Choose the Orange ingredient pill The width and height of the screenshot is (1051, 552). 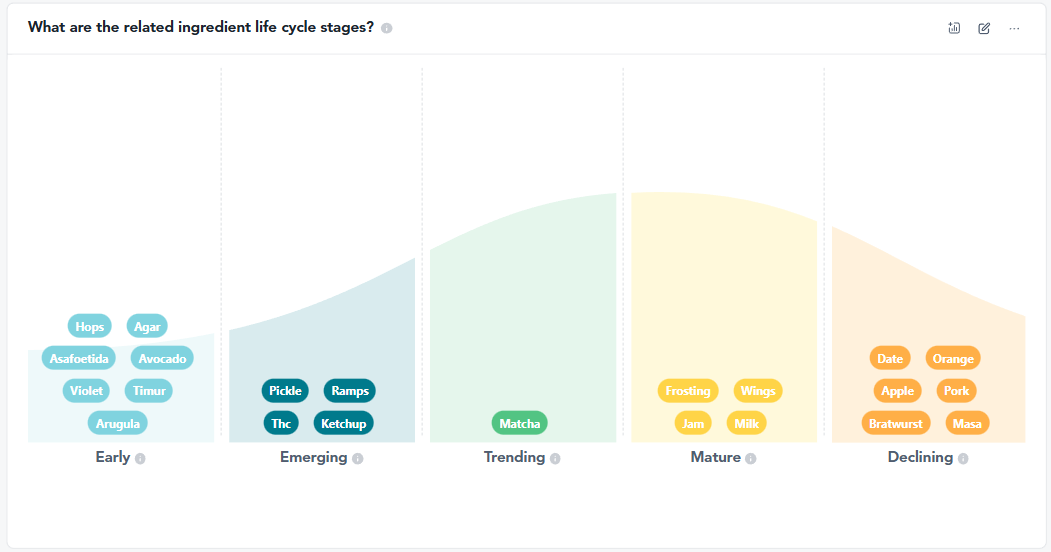point(953,358)
